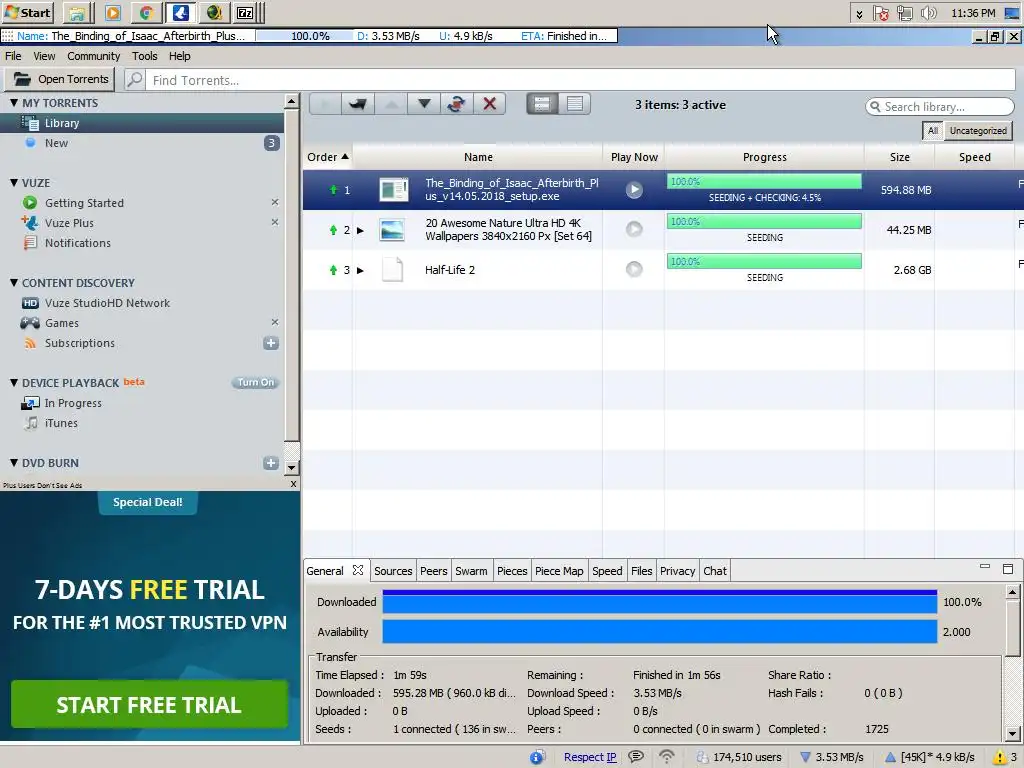The width and height of the screenshot is (1024, 768).
Task: Collapse the MY TORRENTS section
Action: click(14, 103)
